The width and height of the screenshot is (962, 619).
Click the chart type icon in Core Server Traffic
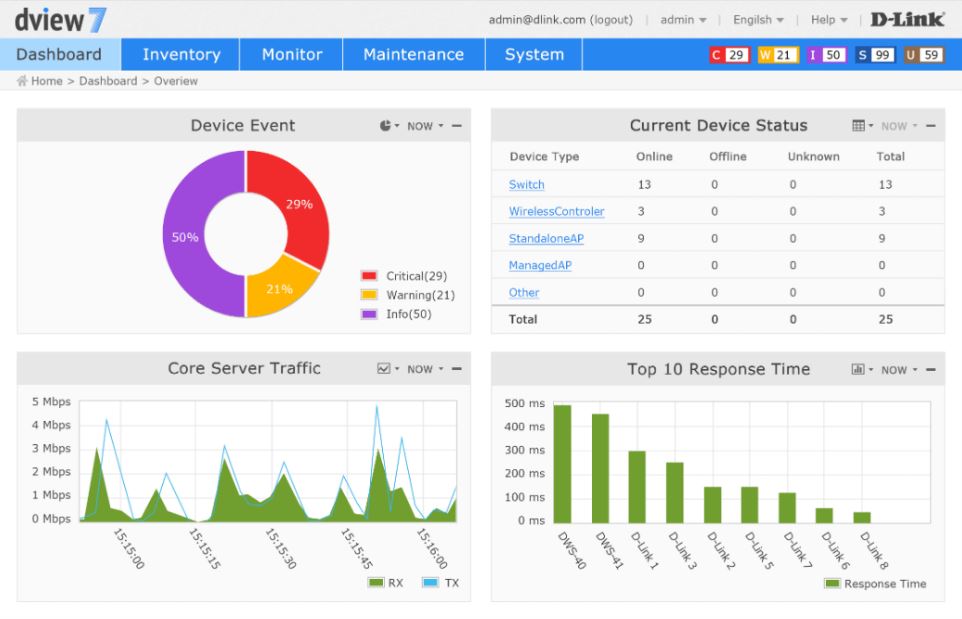385,369
